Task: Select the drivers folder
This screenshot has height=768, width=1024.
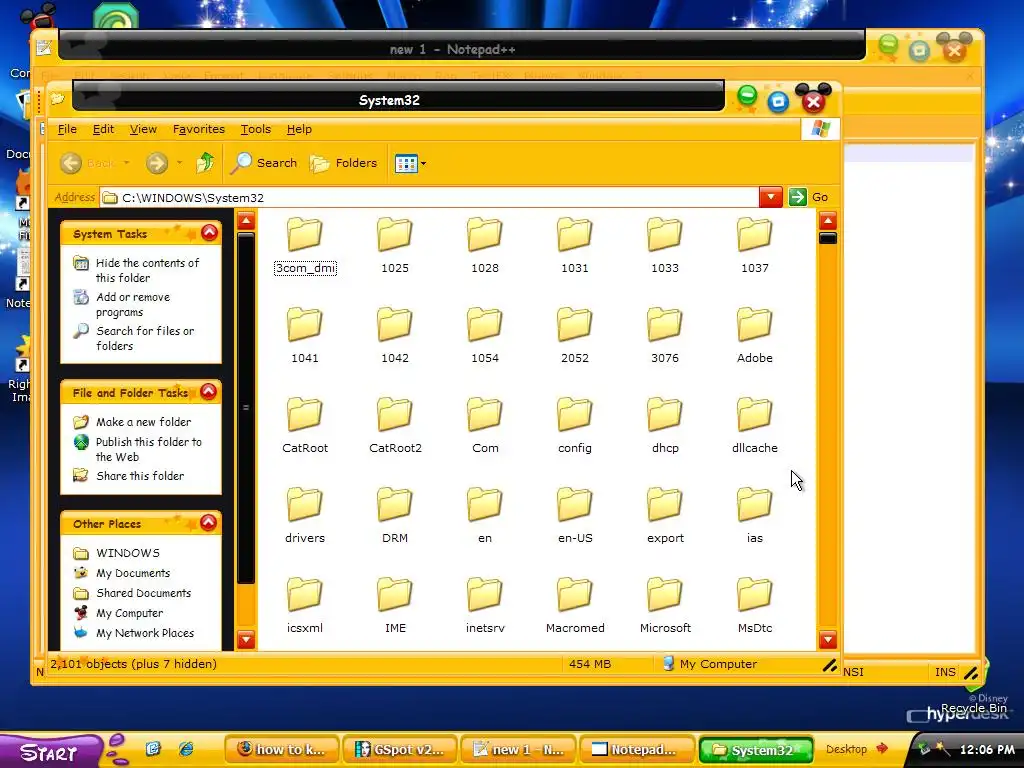Action: click(305, 516)
